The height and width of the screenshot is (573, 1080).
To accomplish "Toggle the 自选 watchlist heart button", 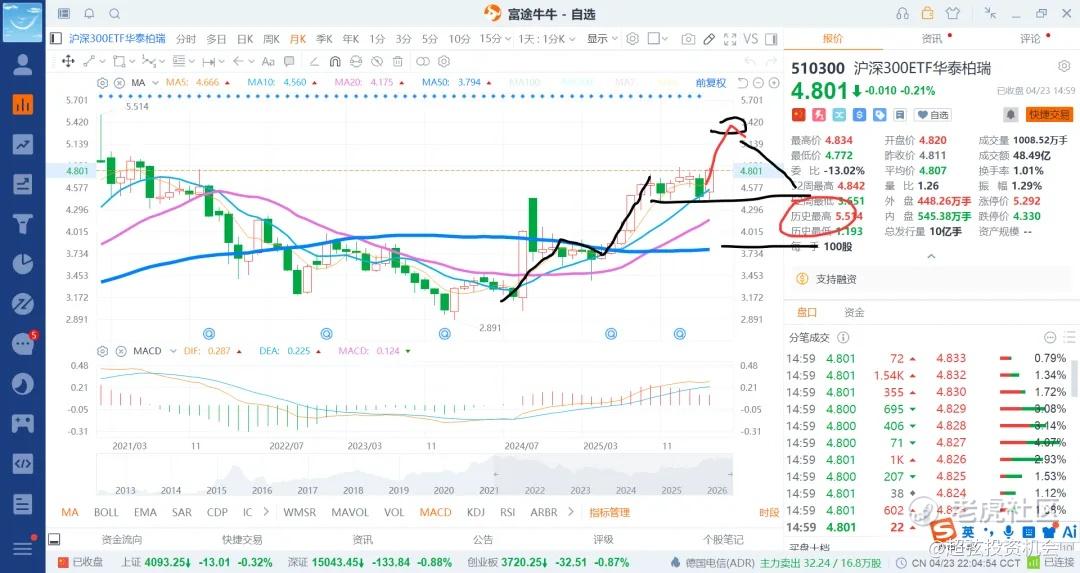I will tap(933, 115).
